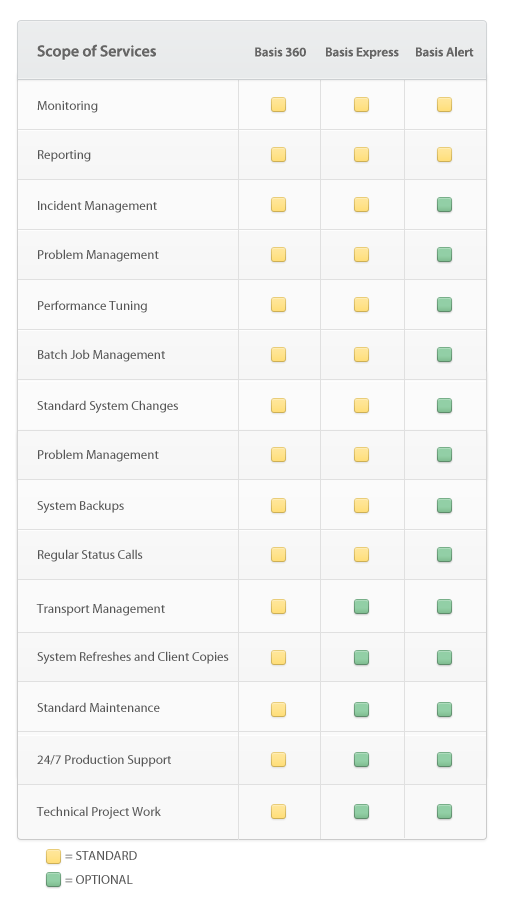
Task: Click Performance Tuning marker under Basis Express
Action: pos(361,304)
